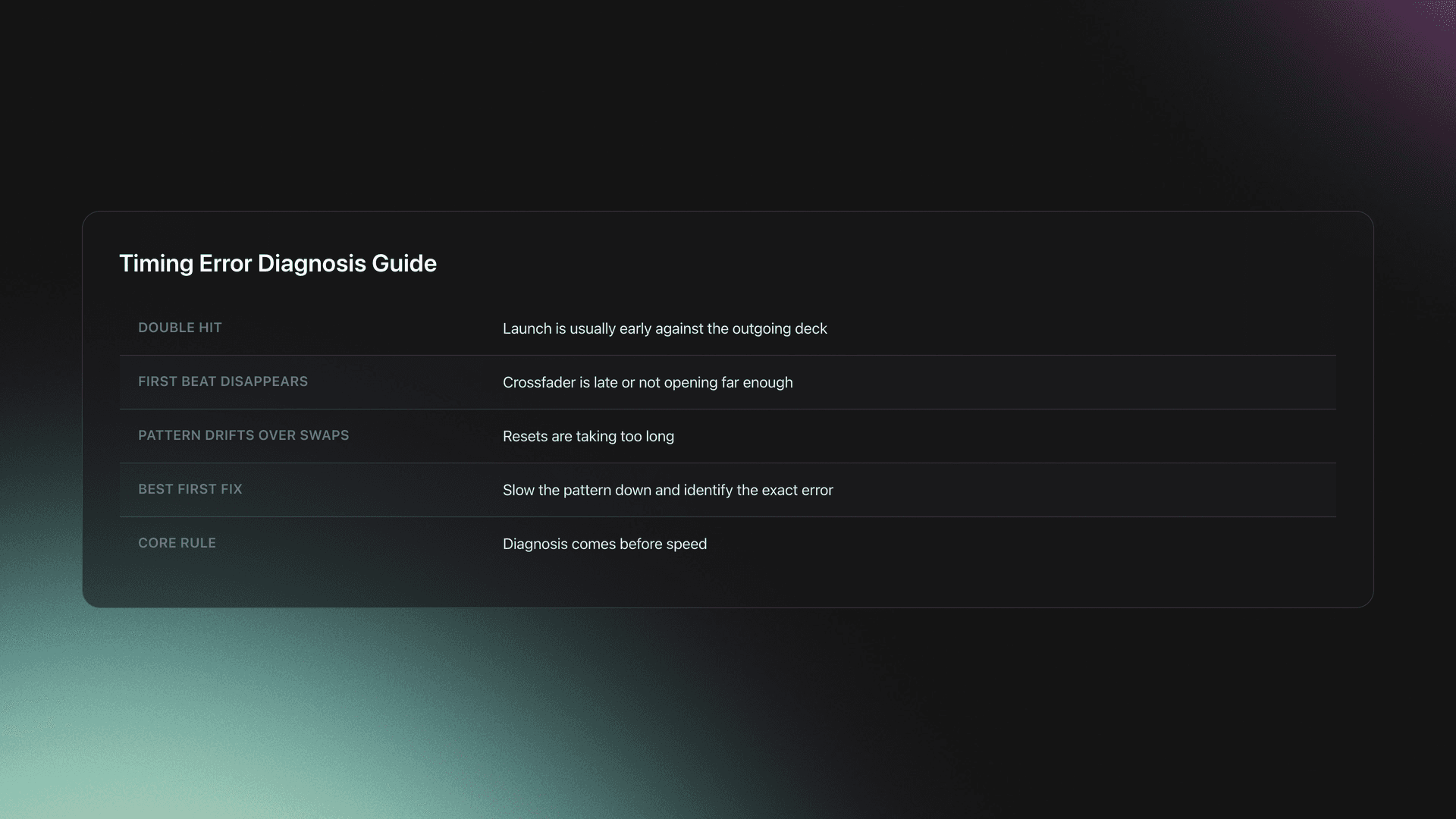Click the word 'Guide' in the heading

[404, 263]
